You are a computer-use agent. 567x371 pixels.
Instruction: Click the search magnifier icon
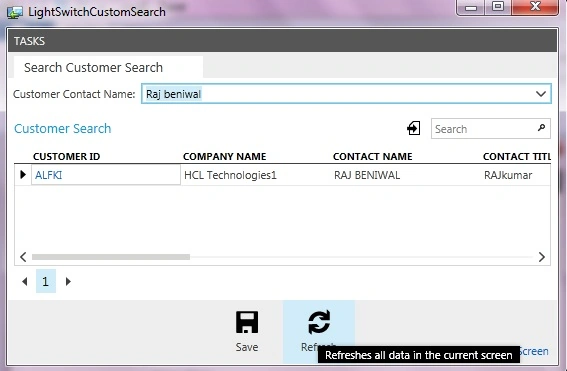pyautogui.click(x=541, y=128)
